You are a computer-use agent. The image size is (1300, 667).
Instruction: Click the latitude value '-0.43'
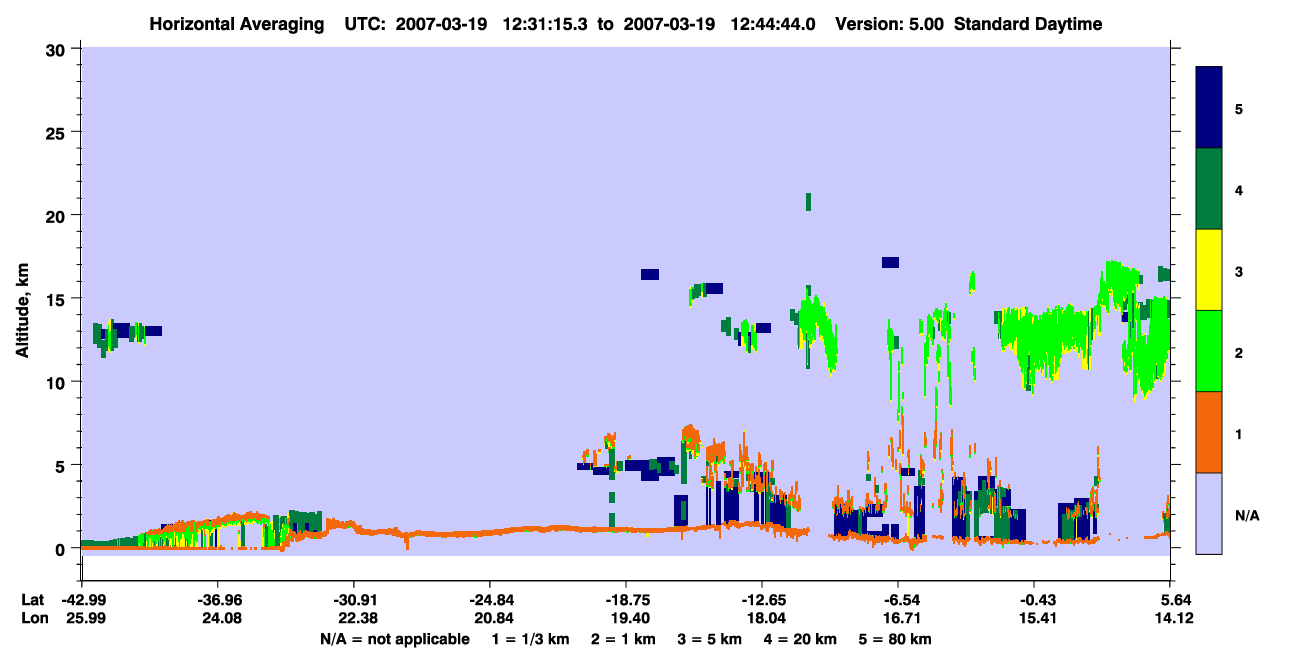[x=1035, y=599]
